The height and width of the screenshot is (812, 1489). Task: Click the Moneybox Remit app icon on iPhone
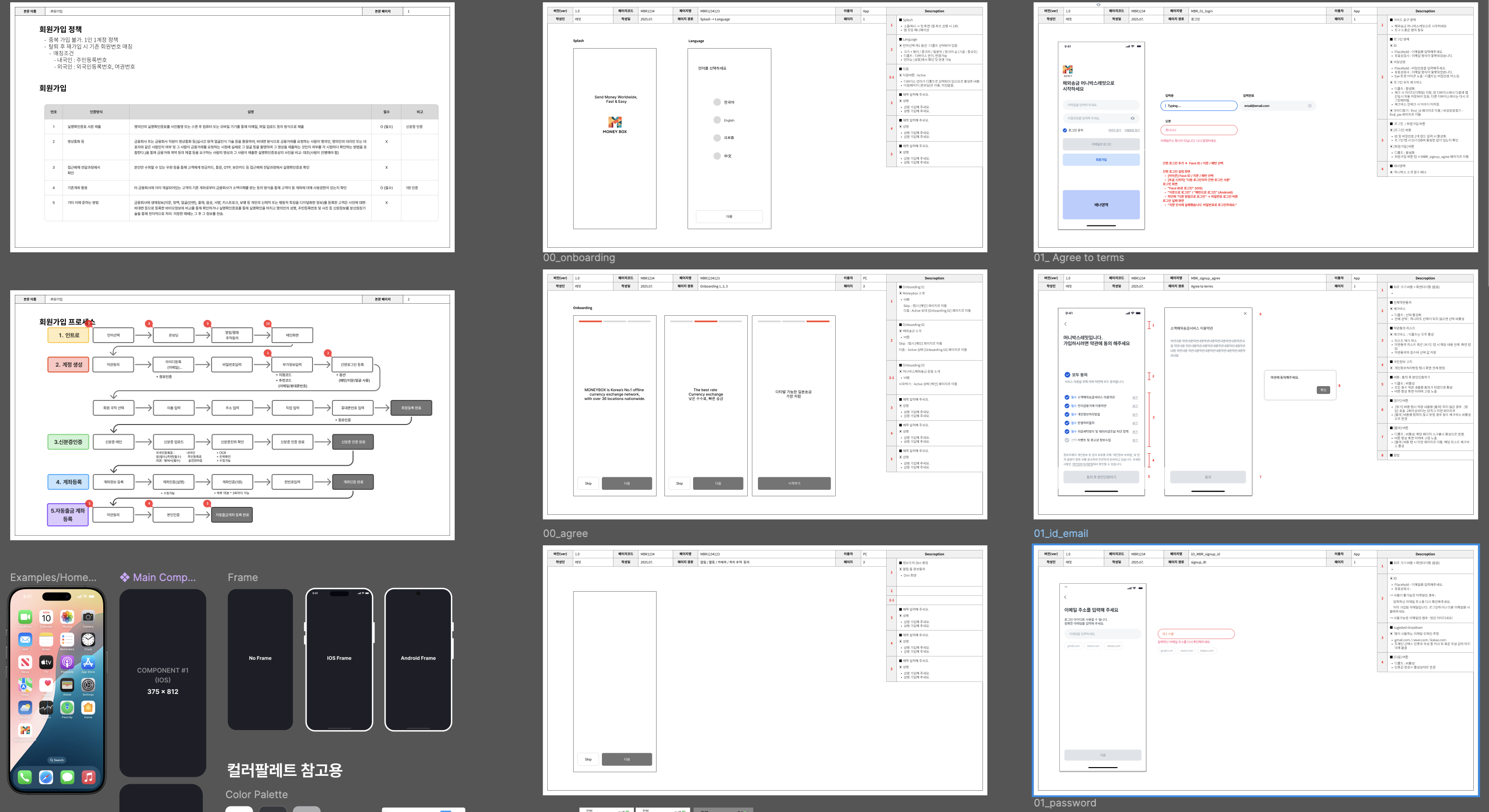pyautogui.click(x=25, y=730)
